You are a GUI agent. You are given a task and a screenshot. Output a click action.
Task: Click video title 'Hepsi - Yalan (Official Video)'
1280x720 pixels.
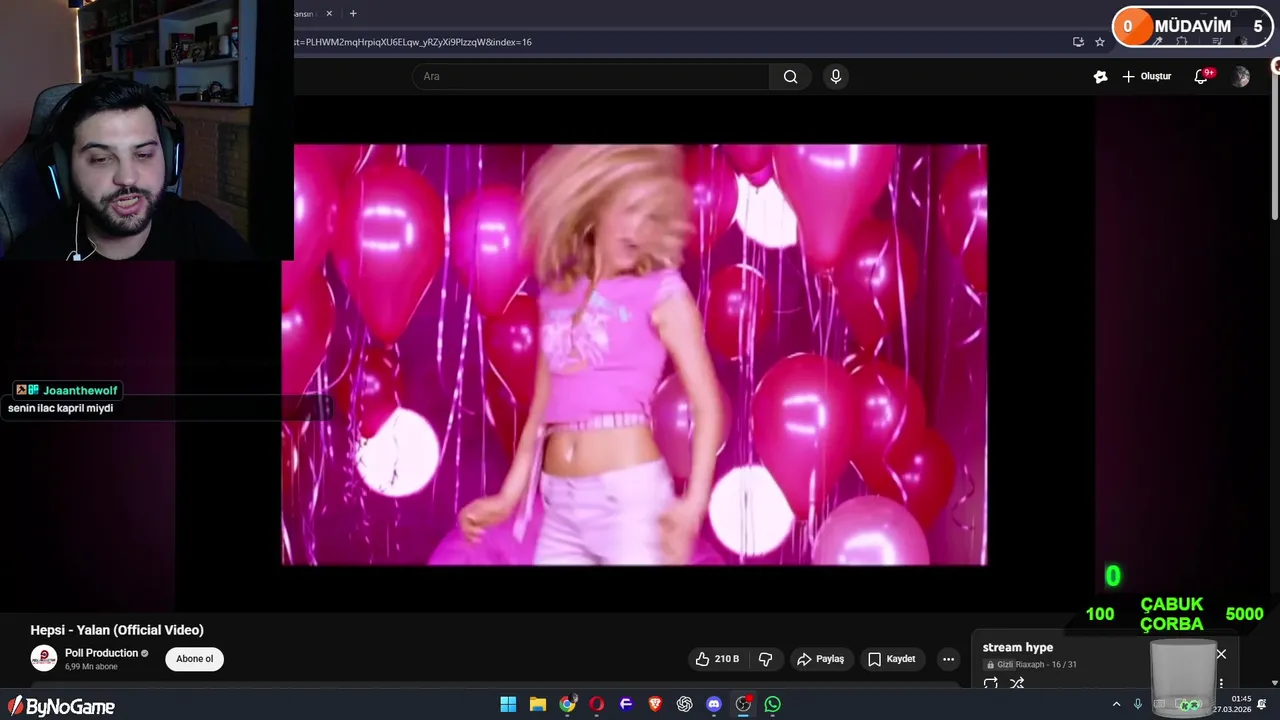(x=117, y=630)
